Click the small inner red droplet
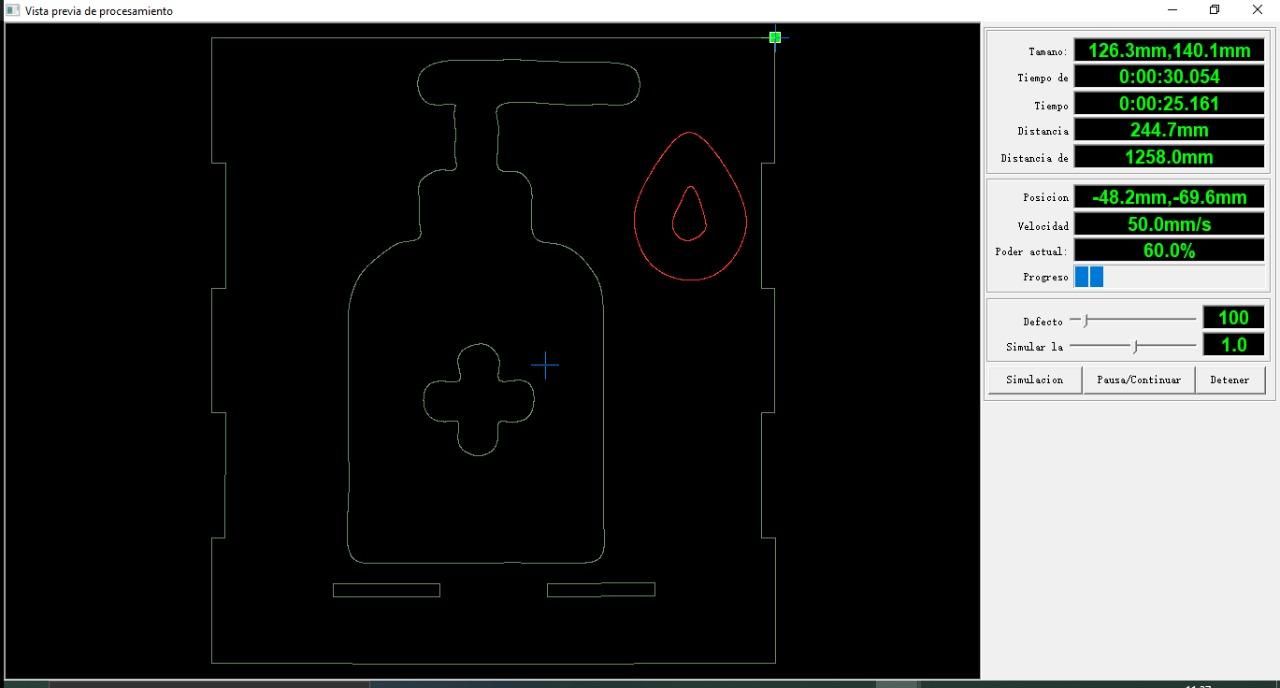The width and height of the screenshot is (1280, 688). 689,214
